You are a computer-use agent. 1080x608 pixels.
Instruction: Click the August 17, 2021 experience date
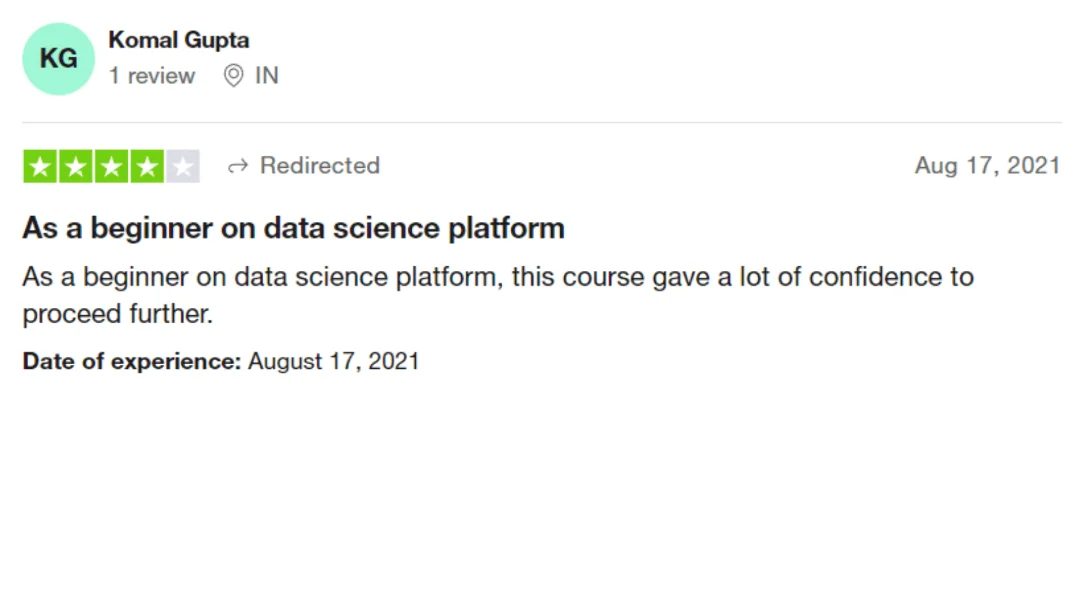coord(333,361)
